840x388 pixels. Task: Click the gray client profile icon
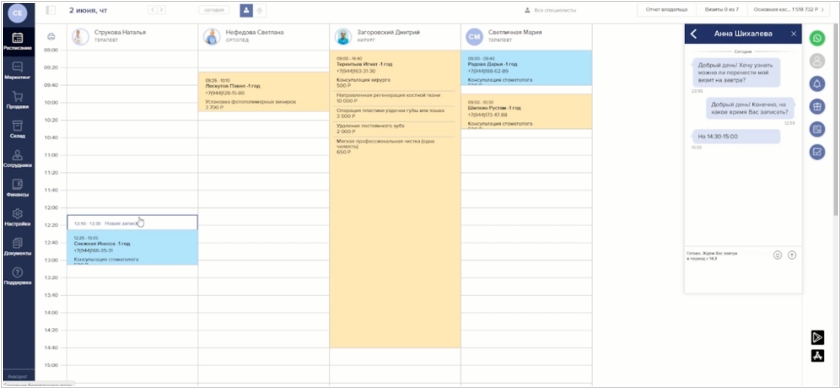pos(817,61)
